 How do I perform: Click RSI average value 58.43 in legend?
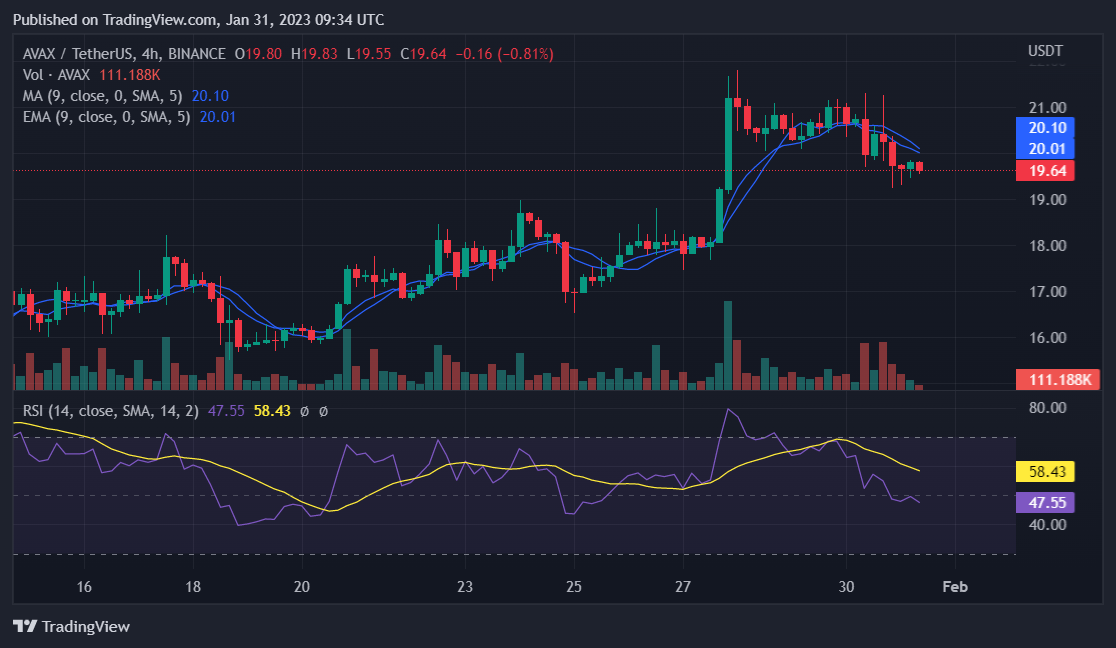pos(272,411)
